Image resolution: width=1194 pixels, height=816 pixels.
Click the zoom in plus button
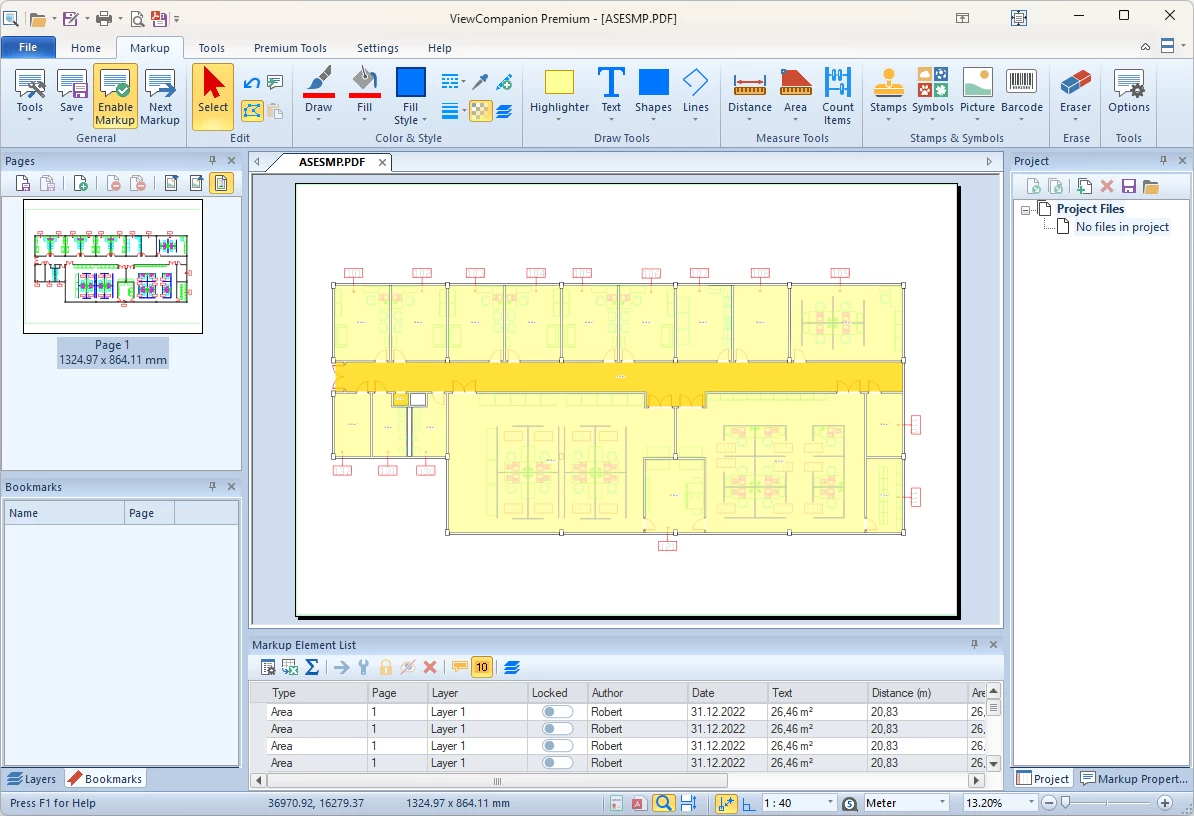pyautogui.click(x=1164, y=802)
